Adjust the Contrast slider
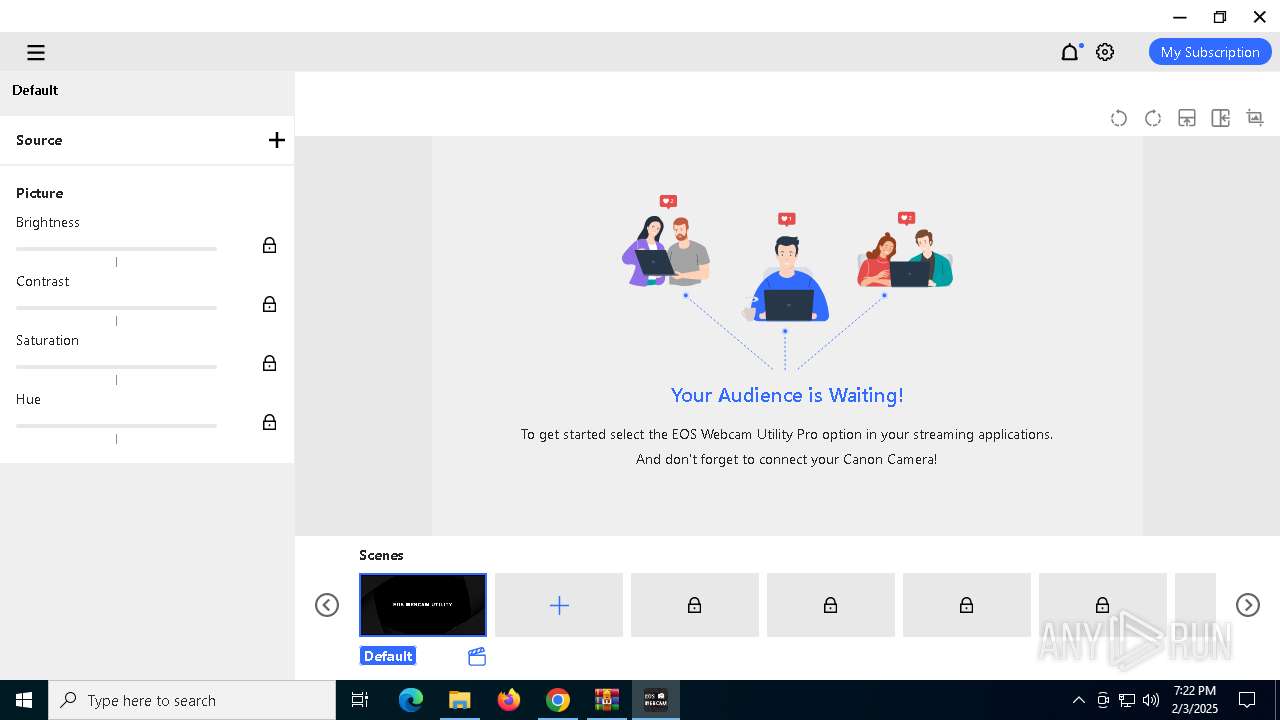 coord(116,308)
